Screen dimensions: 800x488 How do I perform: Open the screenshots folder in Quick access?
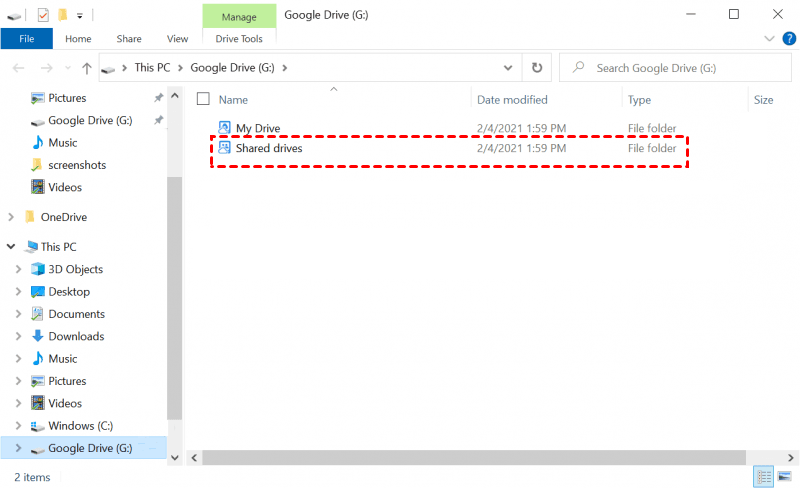click(x=77, y=165)
